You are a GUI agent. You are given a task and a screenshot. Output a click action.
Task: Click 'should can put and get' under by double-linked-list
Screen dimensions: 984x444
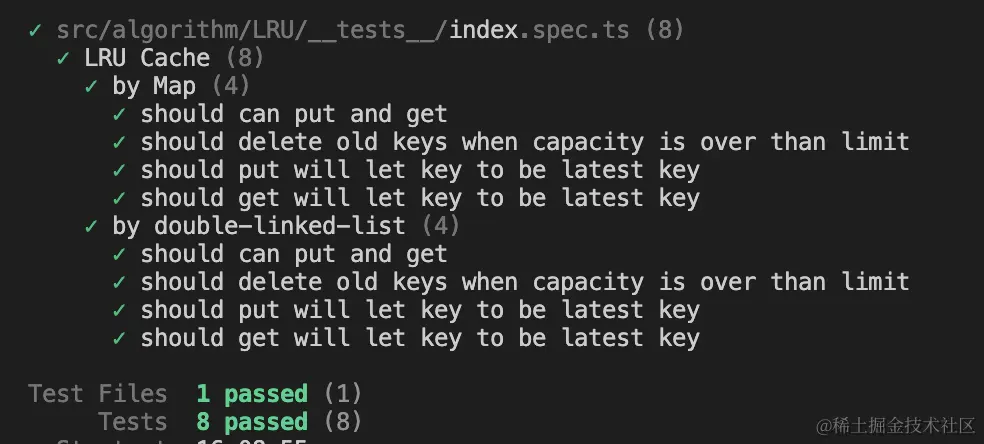click(x=293, y=254)
